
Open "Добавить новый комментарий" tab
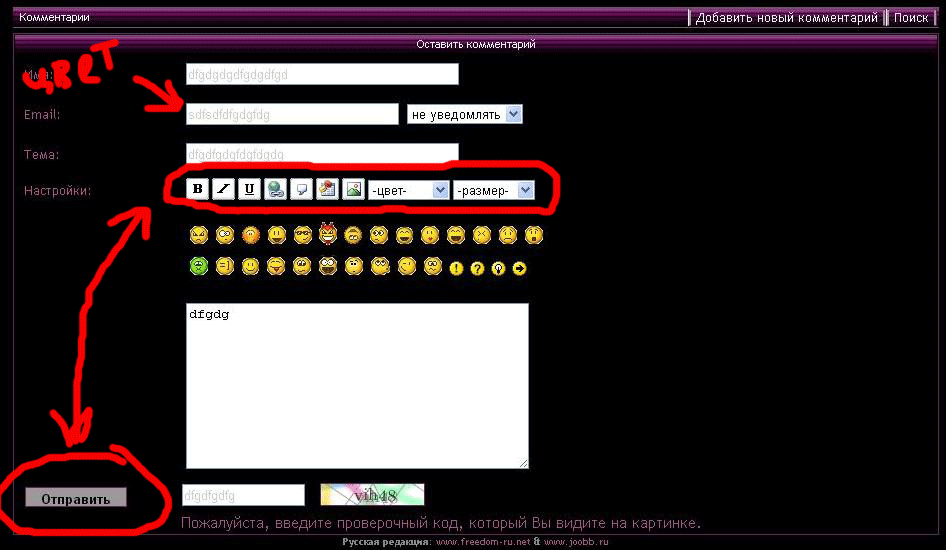point(787,18)
